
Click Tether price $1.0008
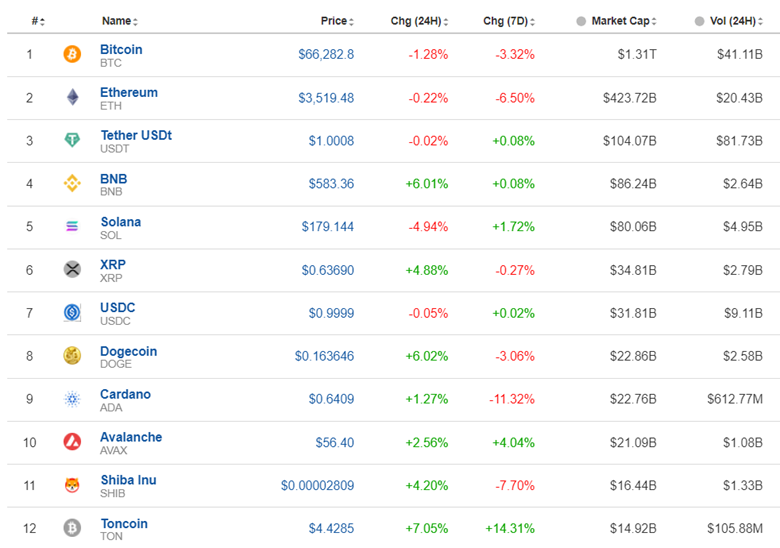pyautogui.click(x=331, y=141)
